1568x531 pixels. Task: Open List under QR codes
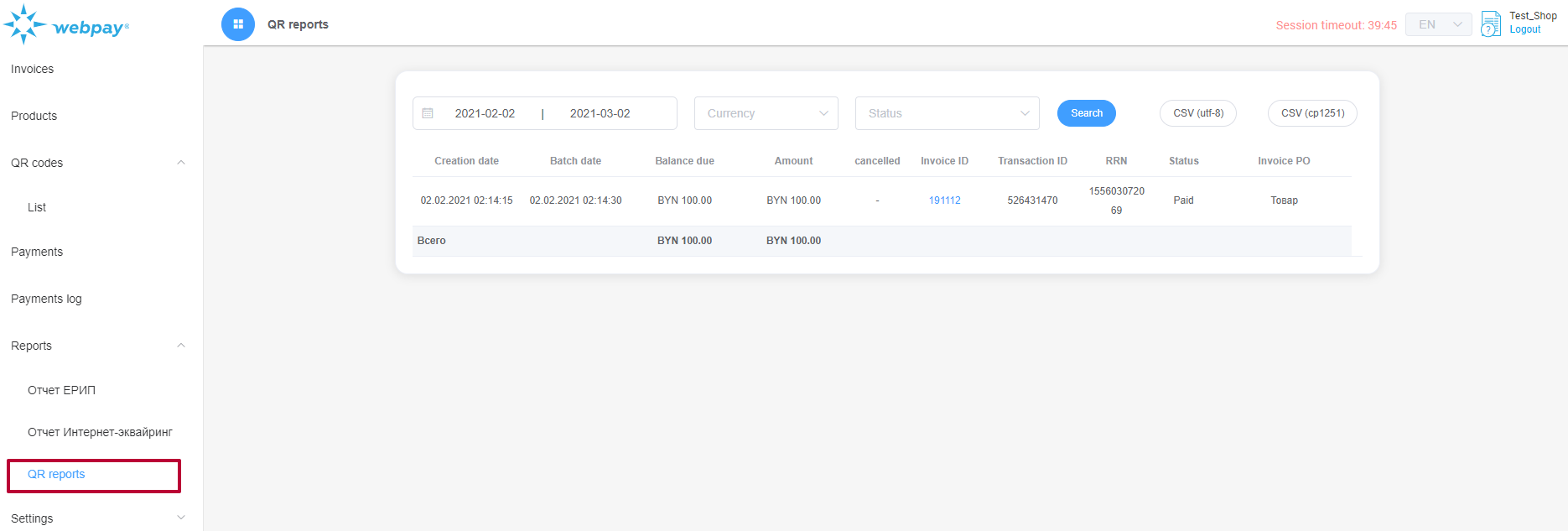click(x=37, y=207)
